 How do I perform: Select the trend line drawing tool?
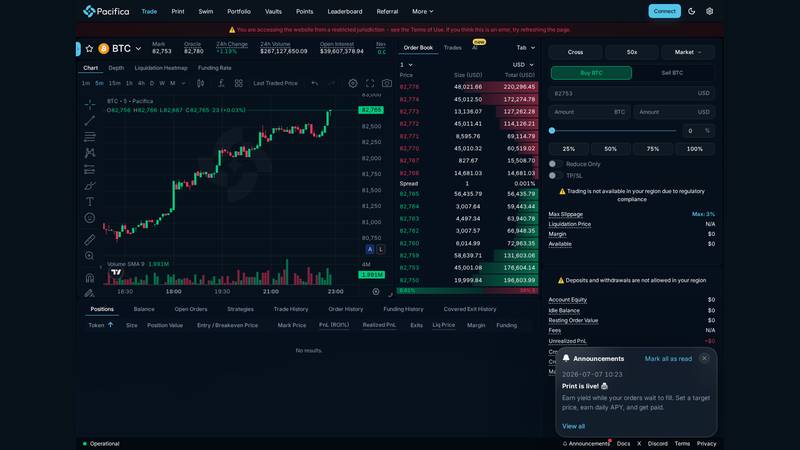click(90, 121)
